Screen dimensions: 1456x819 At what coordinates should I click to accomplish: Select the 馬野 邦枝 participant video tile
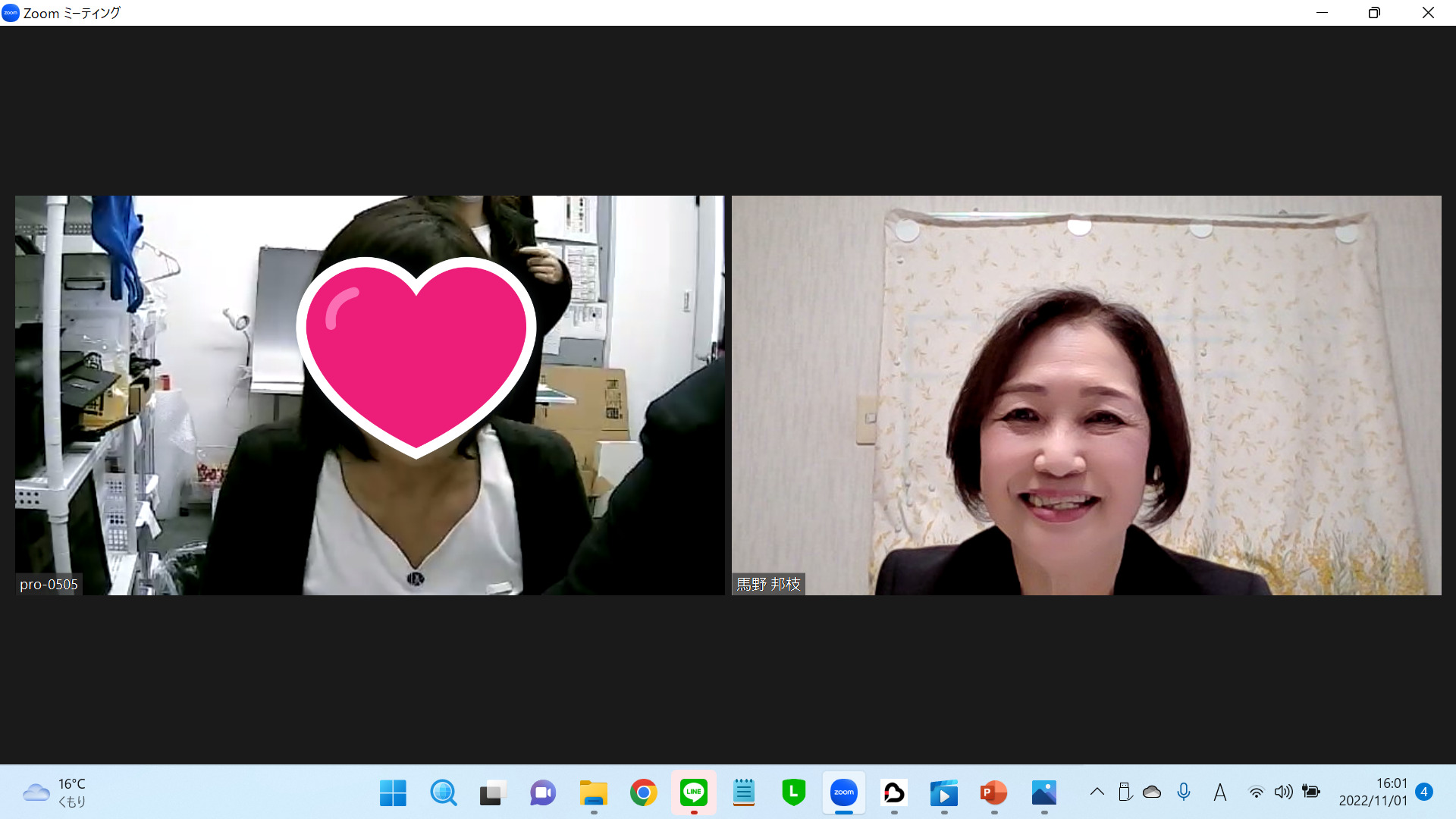(1086, 395)
